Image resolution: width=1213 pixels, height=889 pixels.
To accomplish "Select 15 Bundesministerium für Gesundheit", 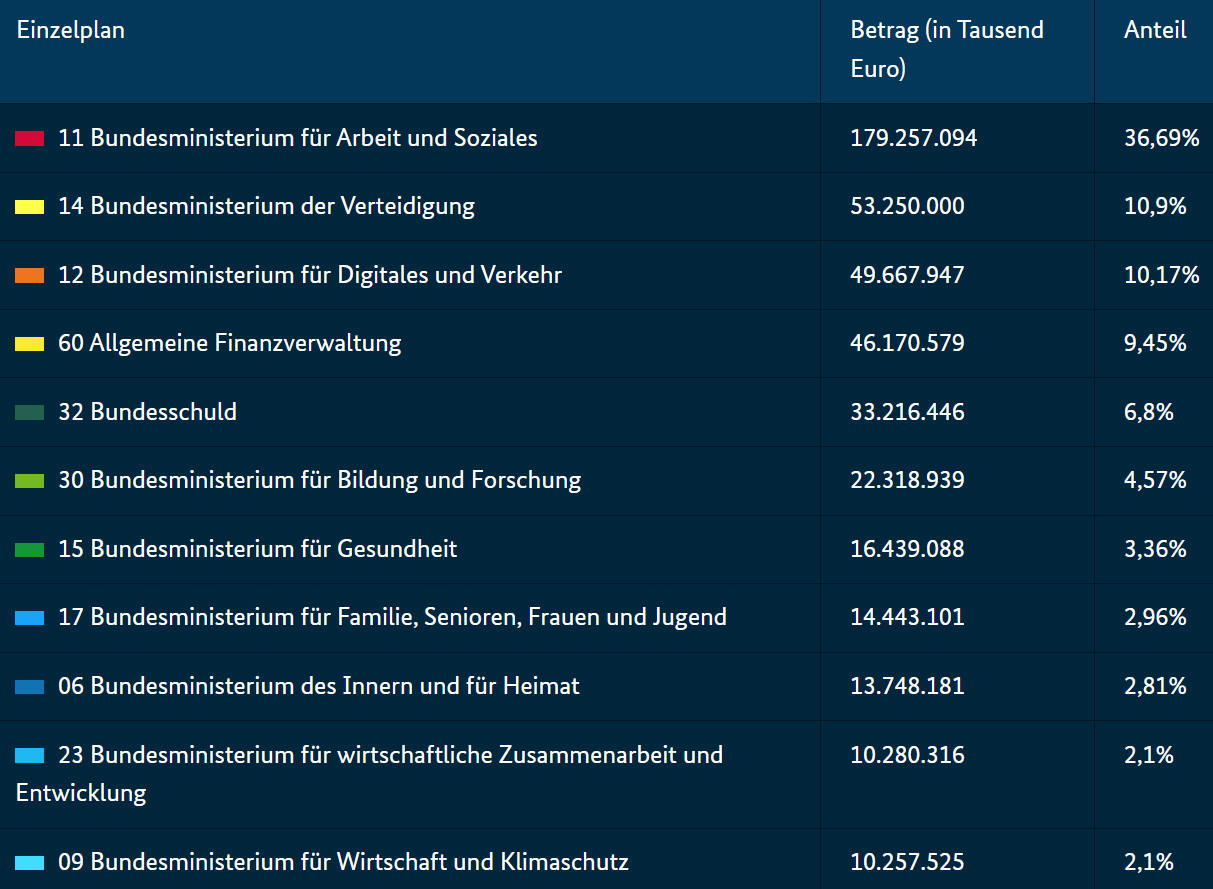I will coord(258,549).
